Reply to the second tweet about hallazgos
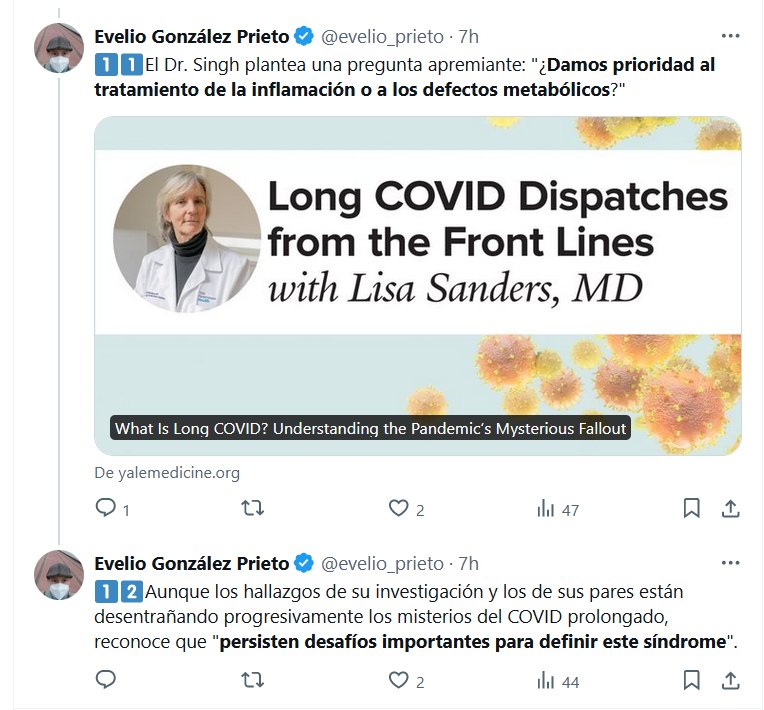764x710 pixels. (x=106, y=681)
